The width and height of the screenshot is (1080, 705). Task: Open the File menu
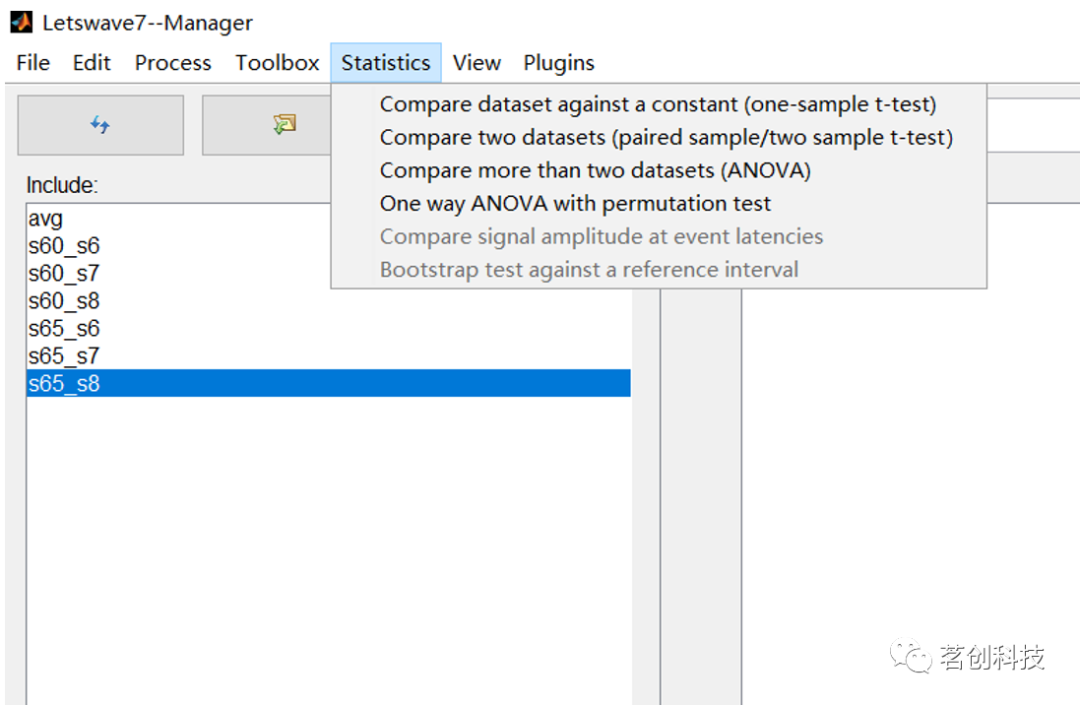(x=33, y=63)
